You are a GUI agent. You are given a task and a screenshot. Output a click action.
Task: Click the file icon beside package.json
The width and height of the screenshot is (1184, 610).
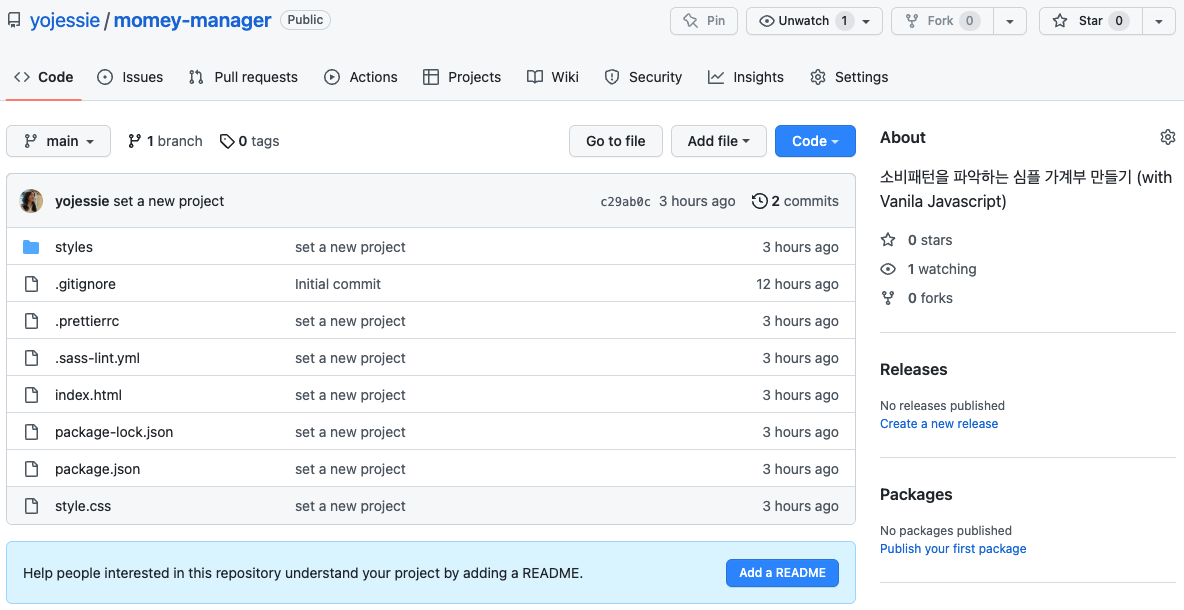click(31, 469)
